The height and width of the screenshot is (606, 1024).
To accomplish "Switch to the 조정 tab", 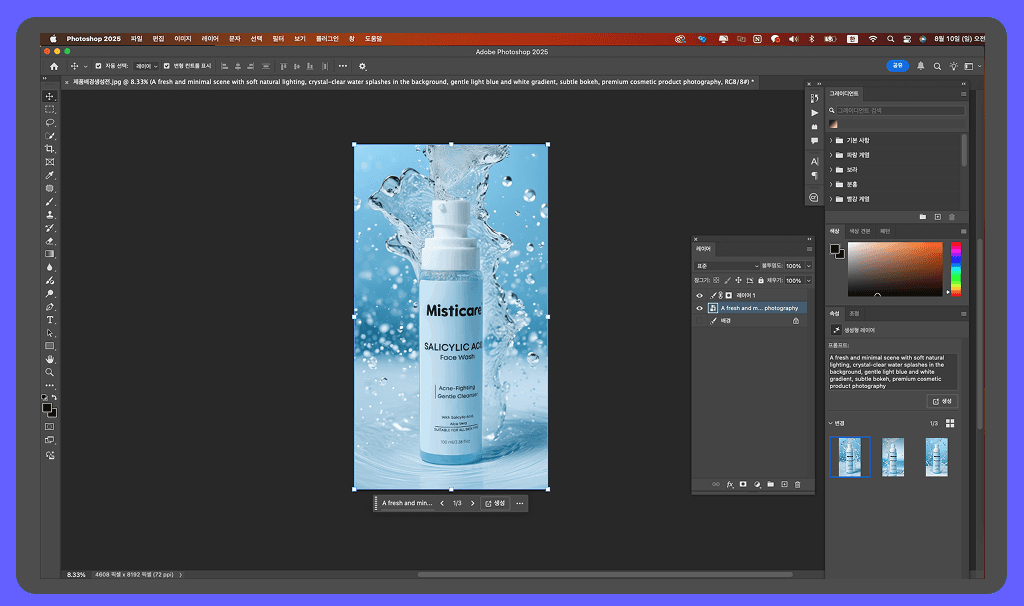I will [x=854, y=313].
